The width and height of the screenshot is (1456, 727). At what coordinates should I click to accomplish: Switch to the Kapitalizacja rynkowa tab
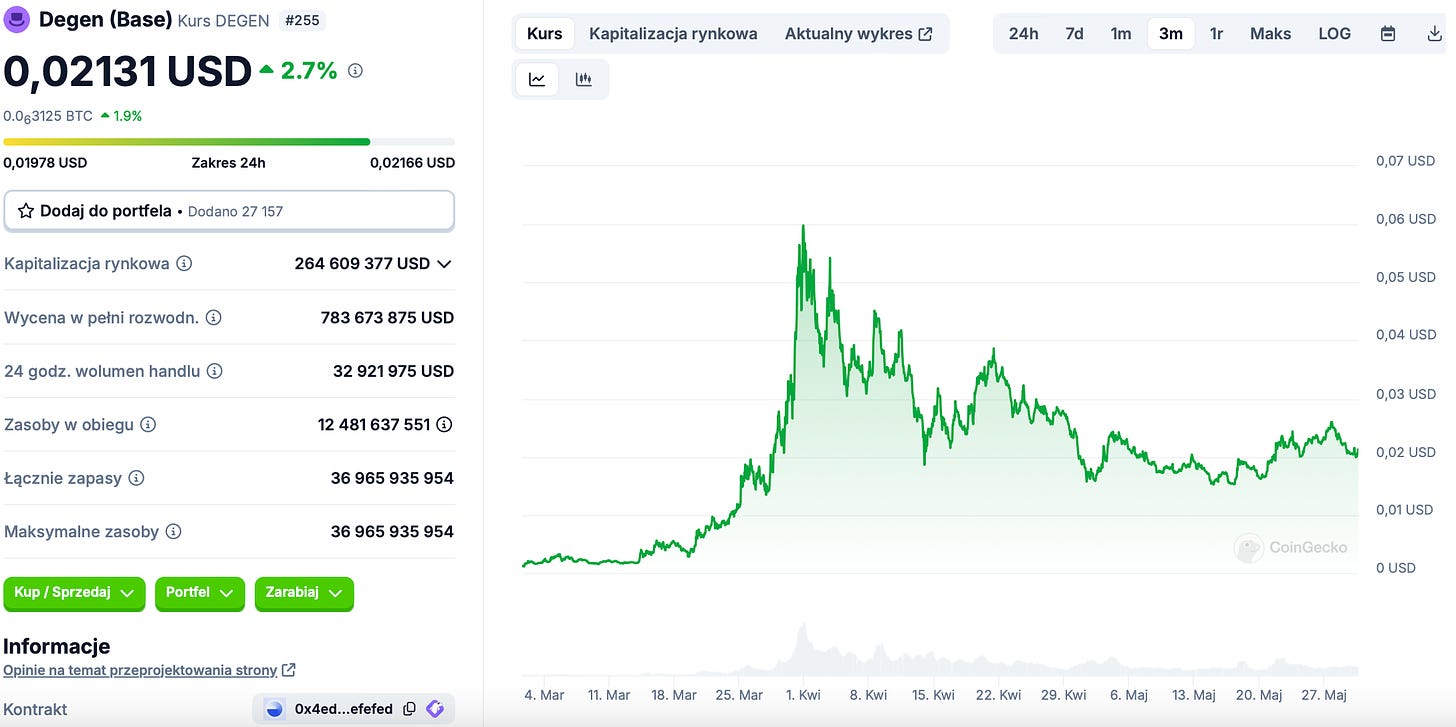(673, 34)
